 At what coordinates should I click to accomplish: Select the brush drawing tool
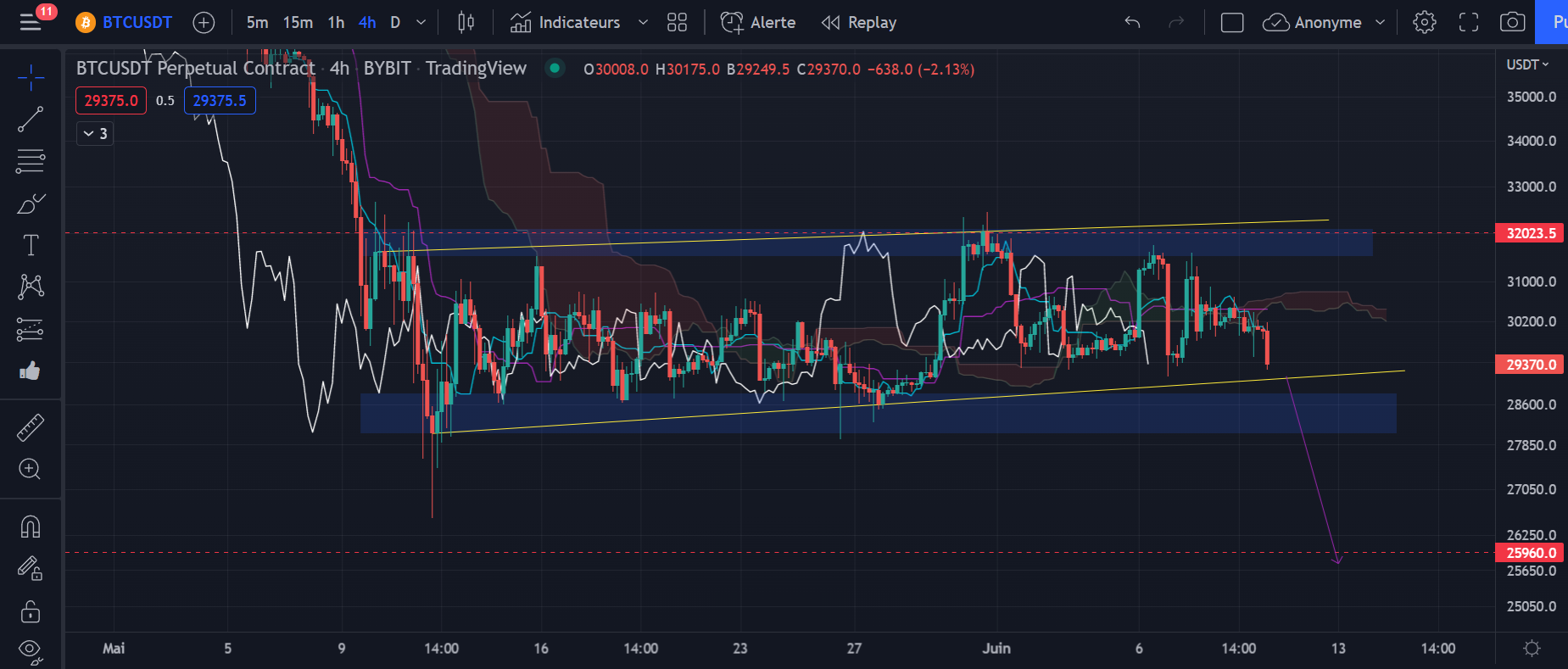pyautogui.click(x=31, y=203)
